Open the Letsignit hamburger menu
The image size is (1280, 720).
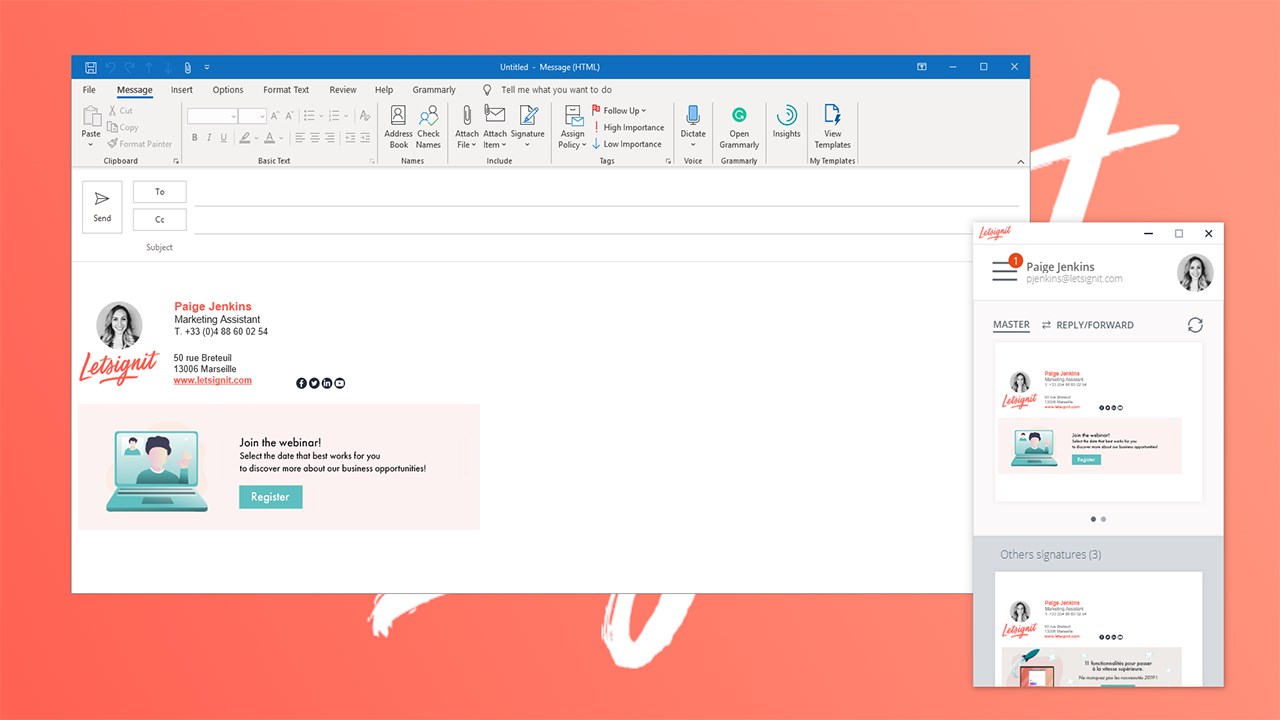pyautogui.click(x=1005, y=271)
